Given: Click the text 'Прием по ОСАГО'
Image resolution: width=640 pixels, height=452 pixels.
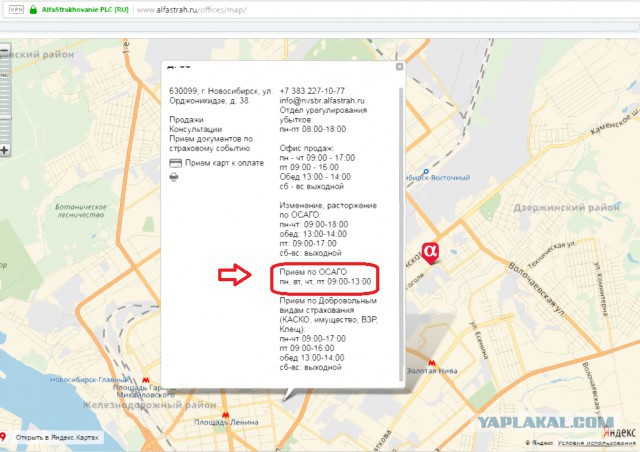Looking at the screenshot, I should (x=313, y=272).
